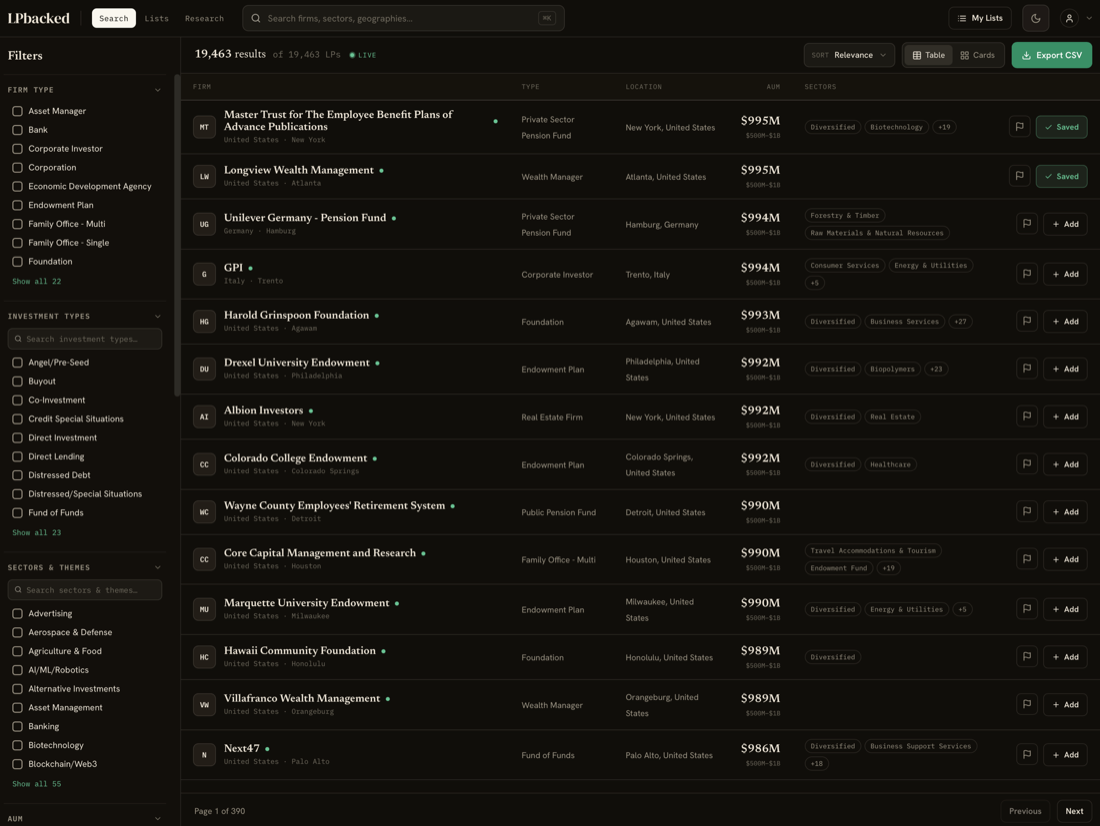Flag Harold Grinspoon Foundation row
The width and height of the screenshot is (1100, 826).
click(x=1026, y=321)
